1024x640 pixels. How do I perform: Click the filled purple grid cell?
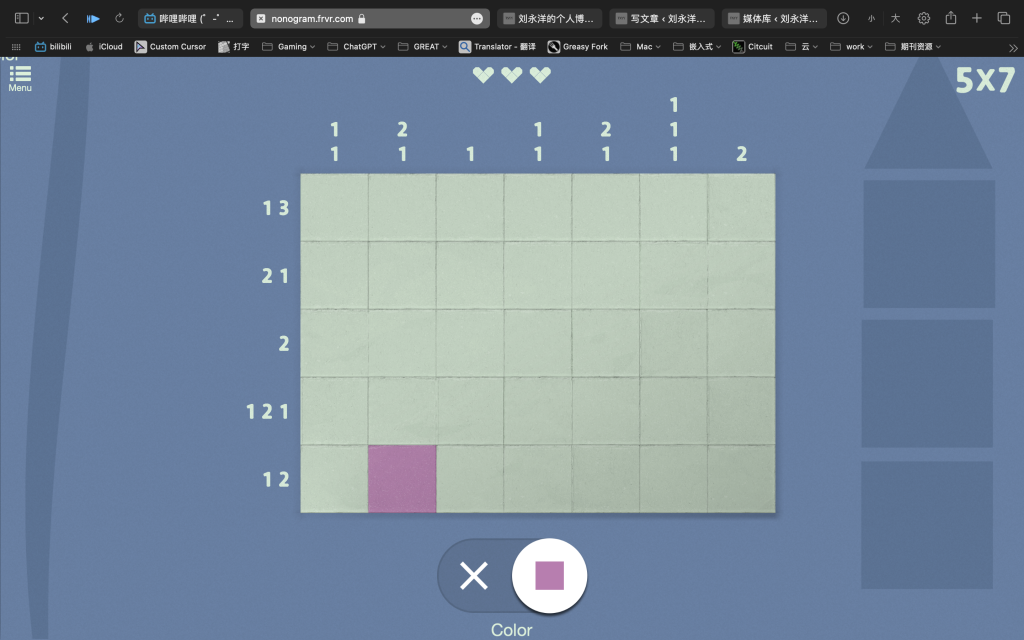(402, 479)
